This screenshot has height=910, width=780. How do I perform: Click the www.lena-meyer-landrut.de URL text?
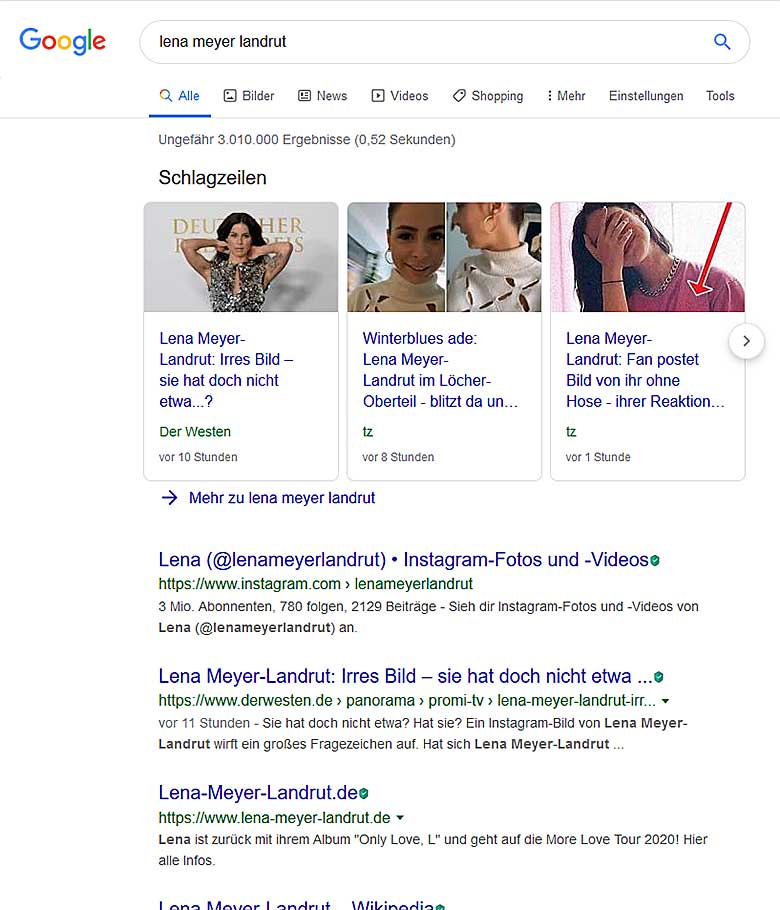tap(274, 818)
